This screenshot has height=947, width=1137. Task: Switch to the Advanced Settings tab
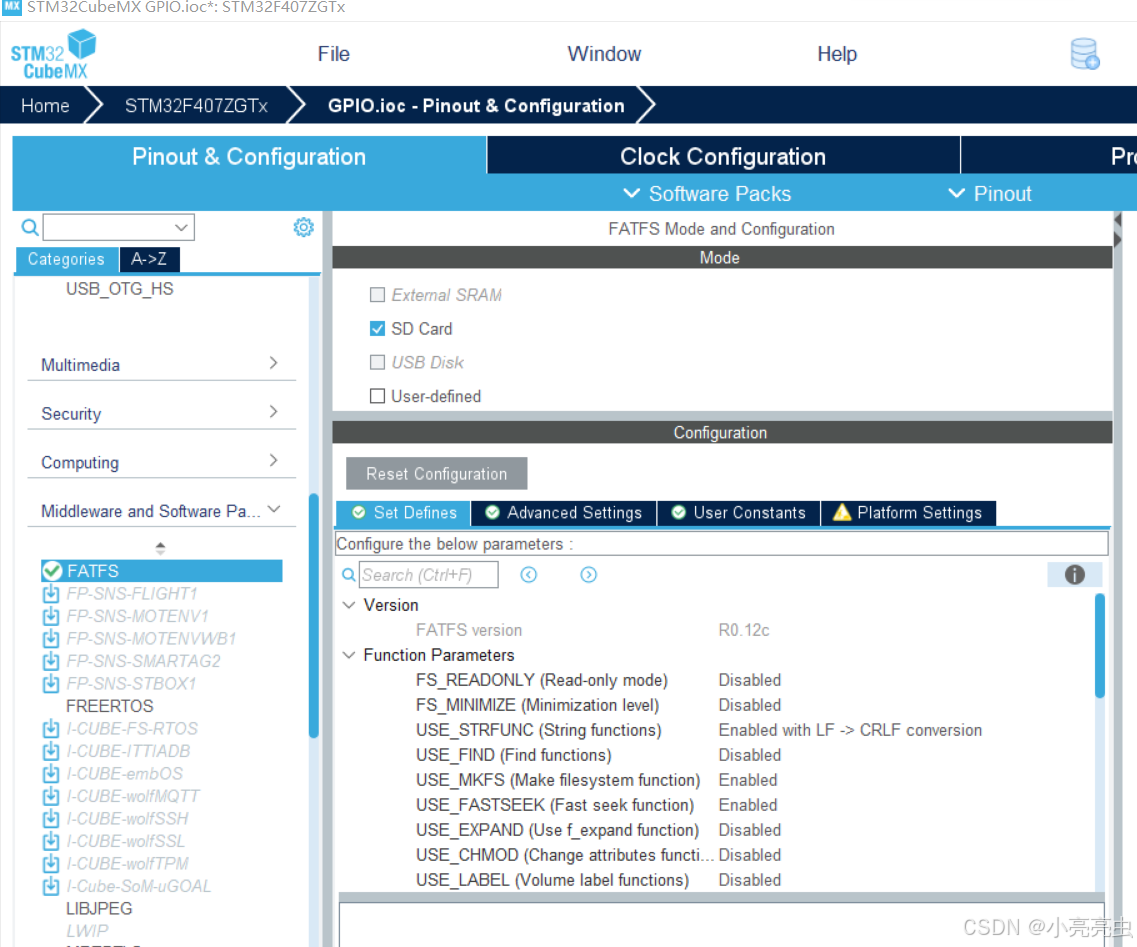pos(563,513)
